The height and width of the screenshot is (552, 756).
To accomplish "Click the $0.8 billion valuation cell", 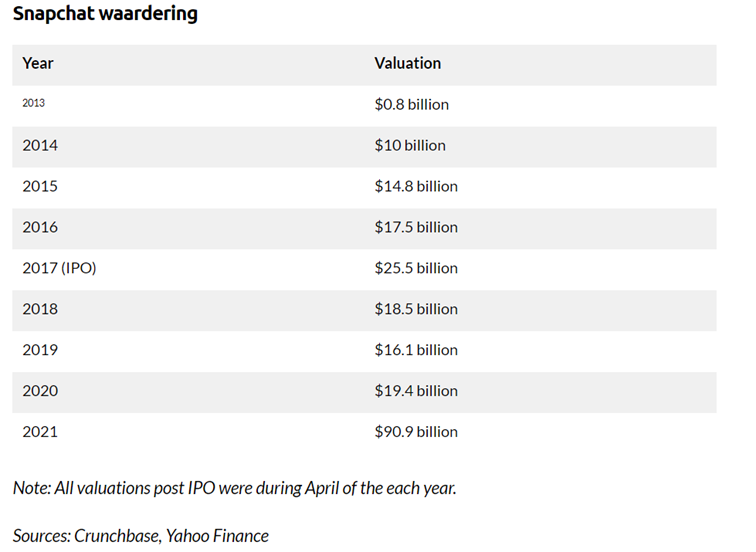I will (x=411, y=104).
